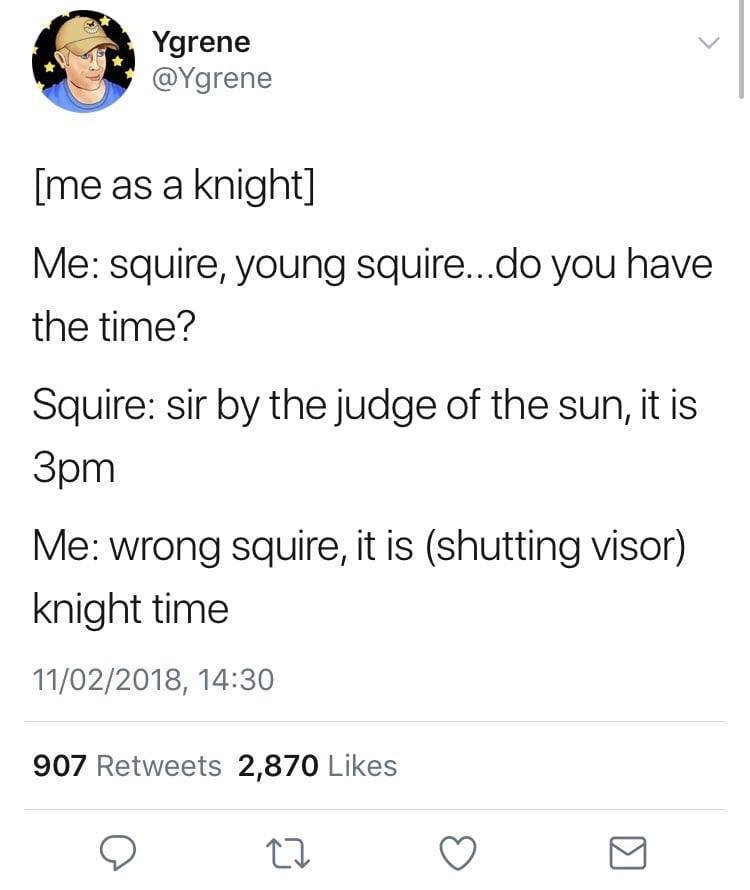Click the words "wrong squire" in tweet
This screenshot has width=750, height=890.
(x=248, y=546)
